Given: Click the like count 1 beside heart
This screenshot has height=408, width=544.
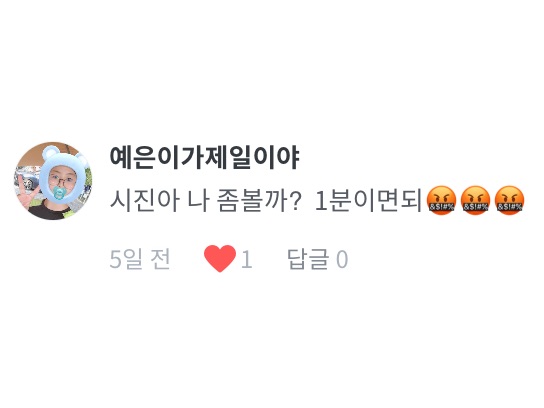Looking at the screenshot, I should (246, 259).
